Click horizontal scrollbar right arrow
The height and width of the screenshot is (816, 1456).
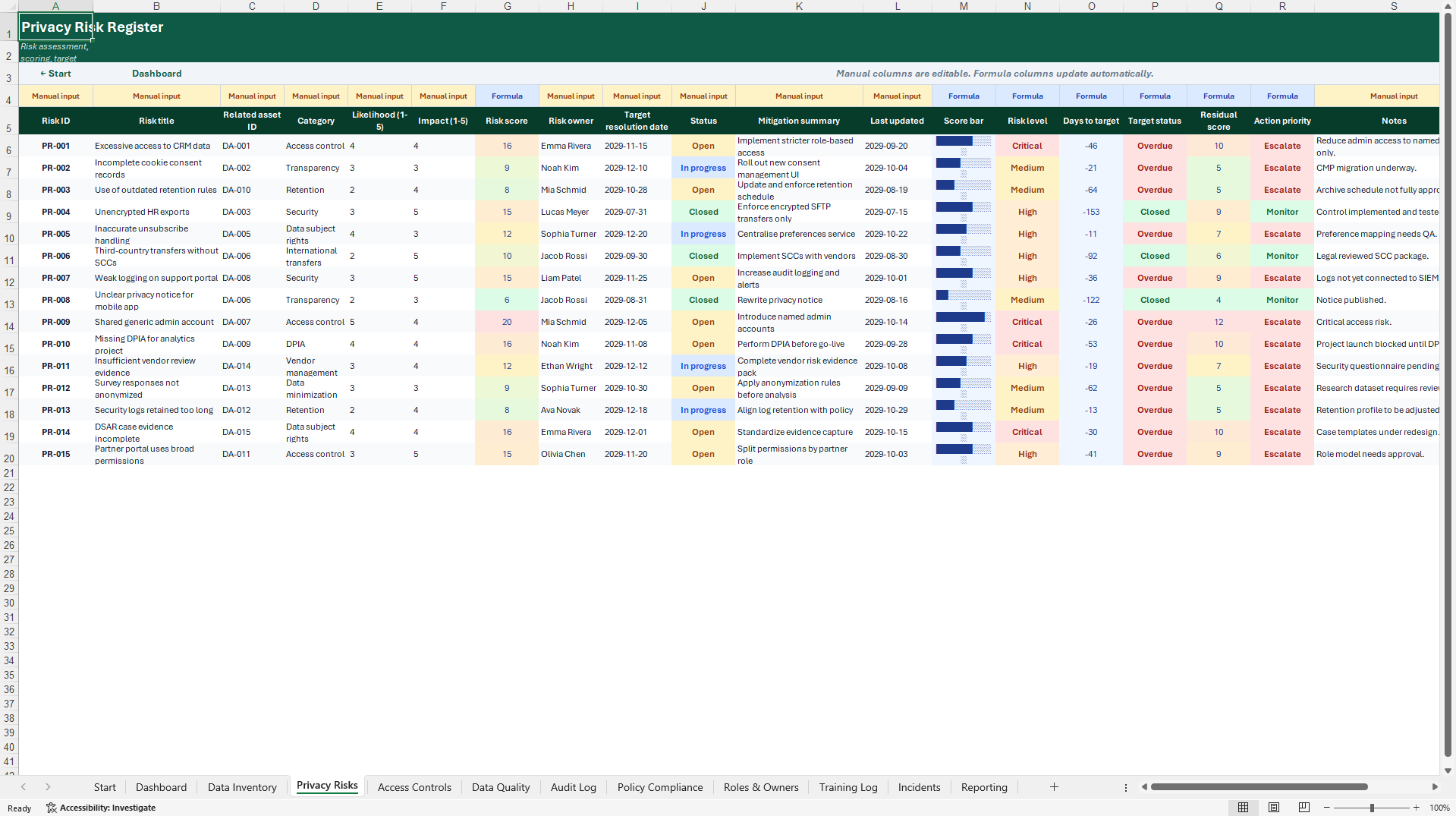[1435, 787]
